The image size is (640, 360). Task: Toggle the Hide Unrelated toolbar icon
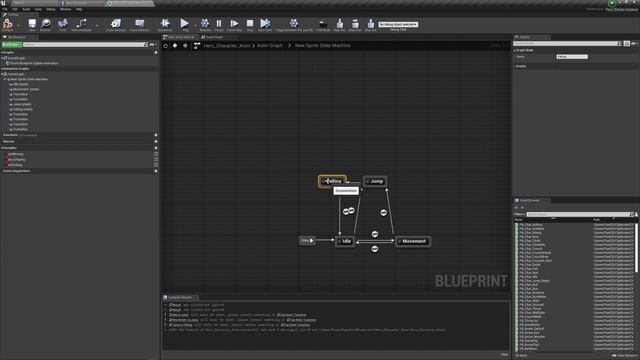pos(81,24)
